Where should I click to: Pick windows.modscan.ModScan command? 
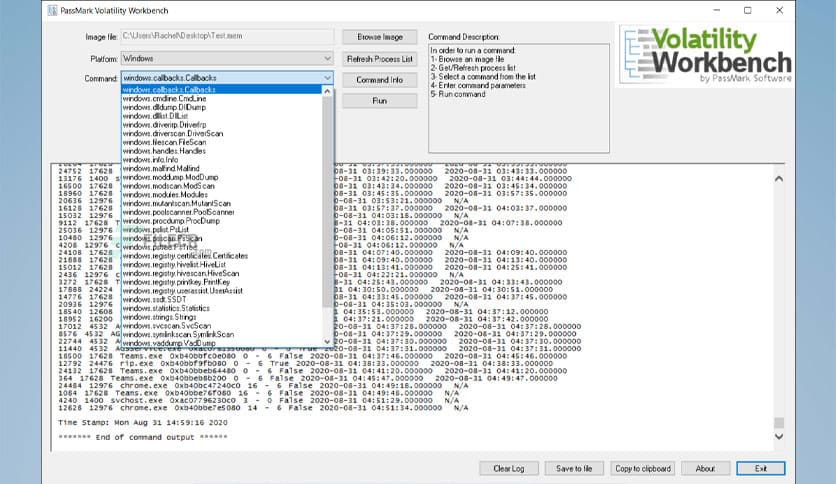(x=221, y=186)
